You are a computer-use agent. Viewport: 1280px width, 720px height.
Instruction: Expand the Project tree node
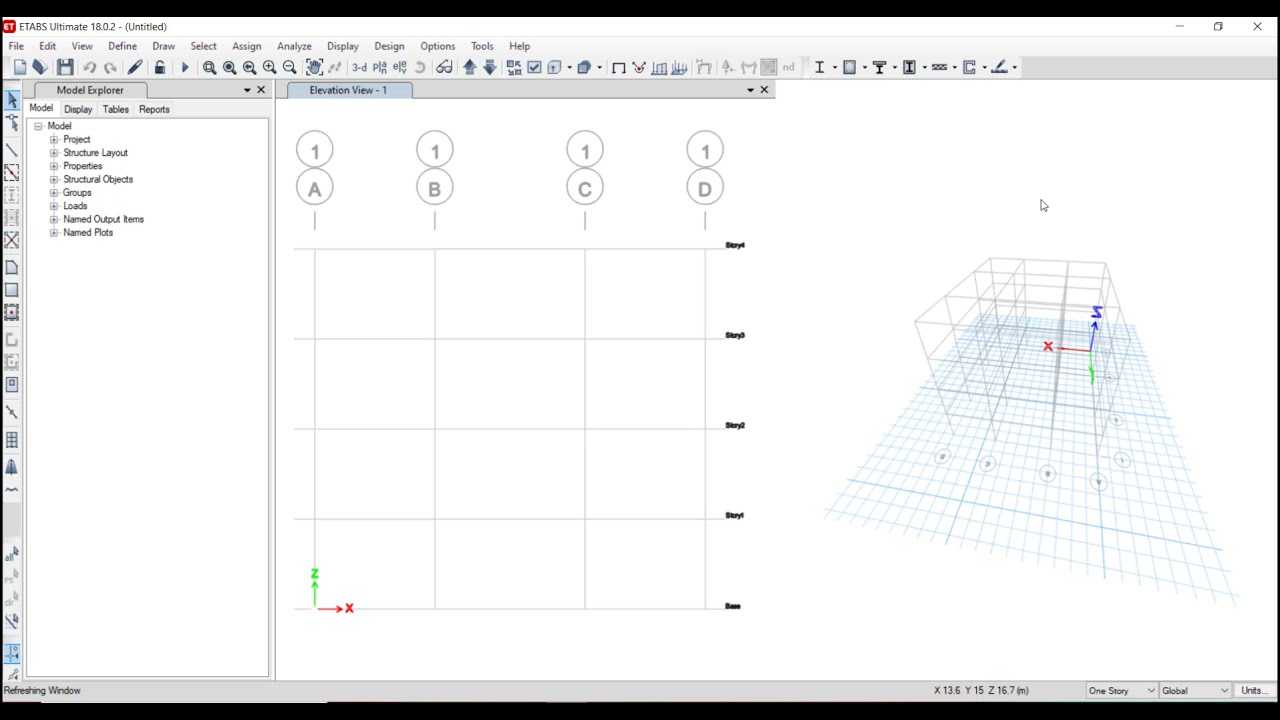click(x=54, y=140)
